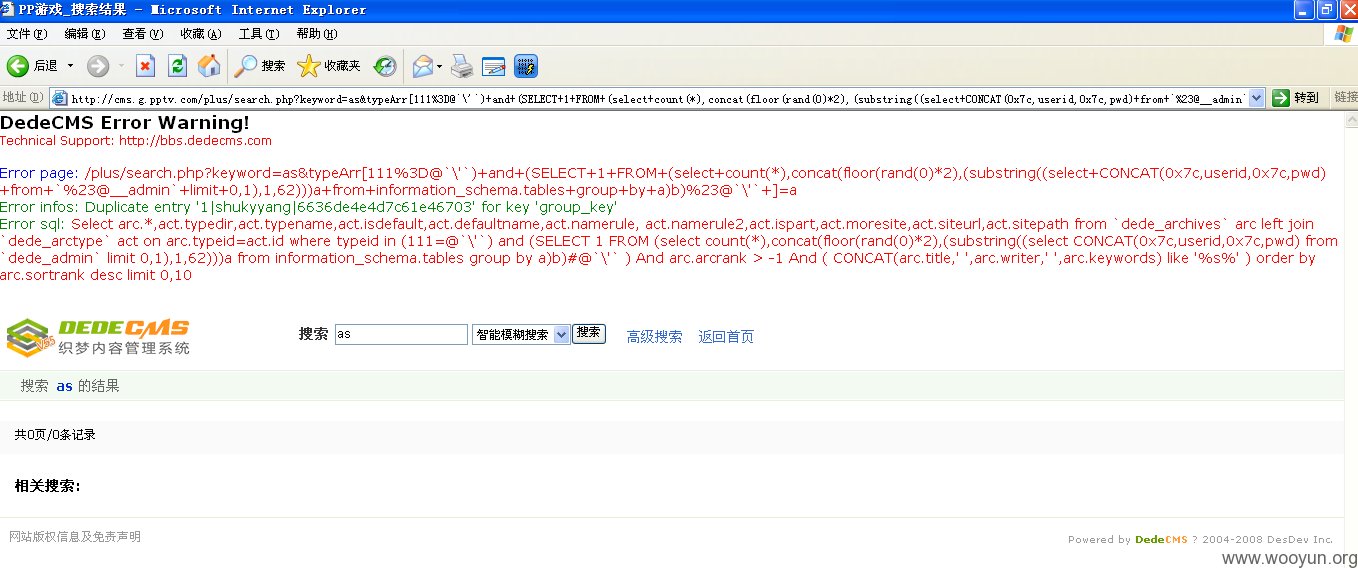Screen dimensions: 1358x568
Task: Go to the home page icon
Action: 209,66
